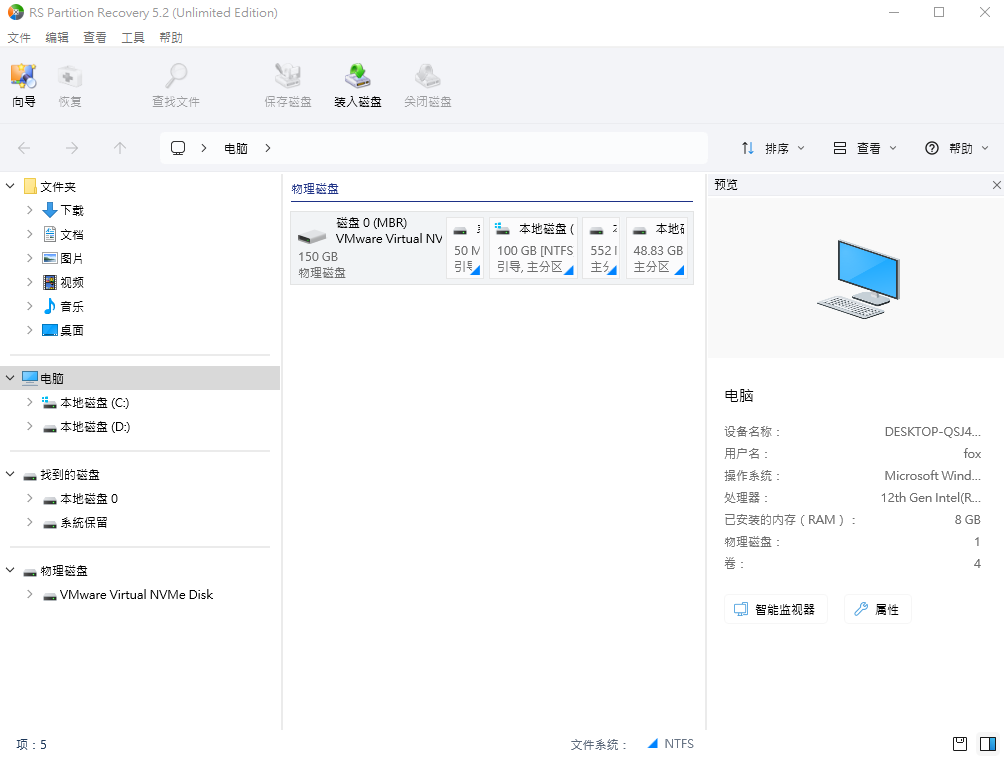Select 文档 documents icon in tree

click(49, 234)
